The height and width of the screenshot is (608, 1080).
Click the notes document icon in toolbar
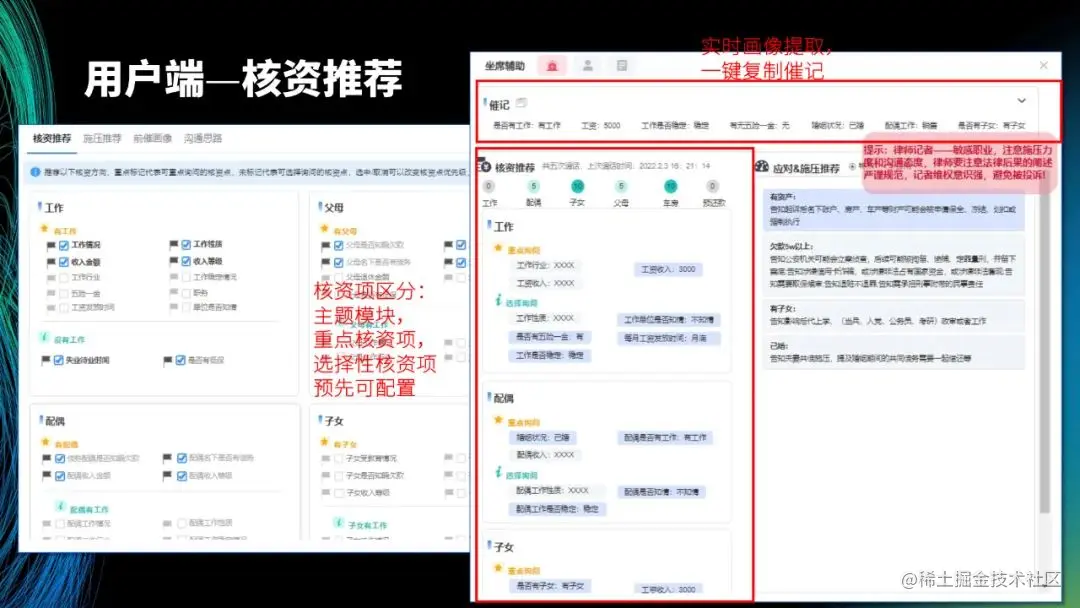[624, 65]
